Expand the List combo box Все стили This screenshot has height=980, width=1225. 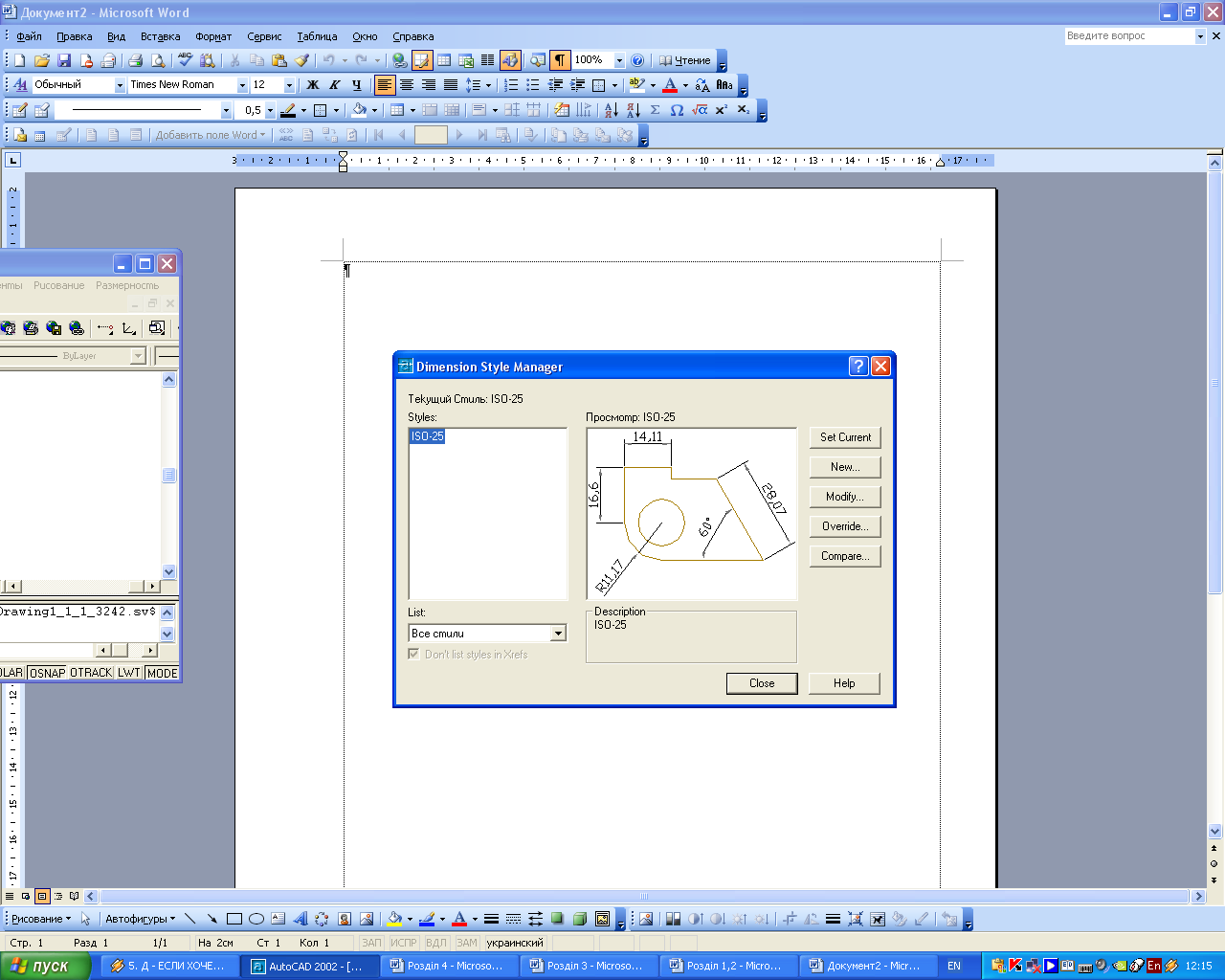(558, 634)
